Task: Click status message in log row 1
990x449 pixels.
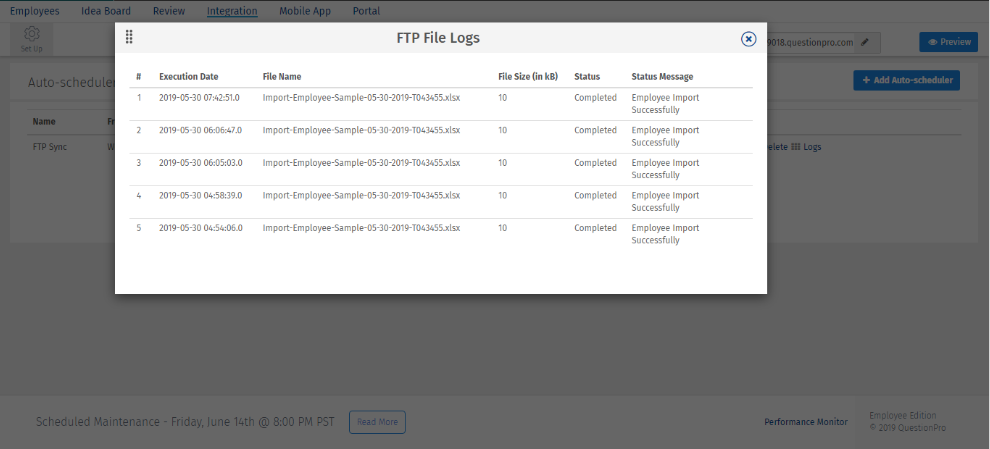Action: click(665, 104)
